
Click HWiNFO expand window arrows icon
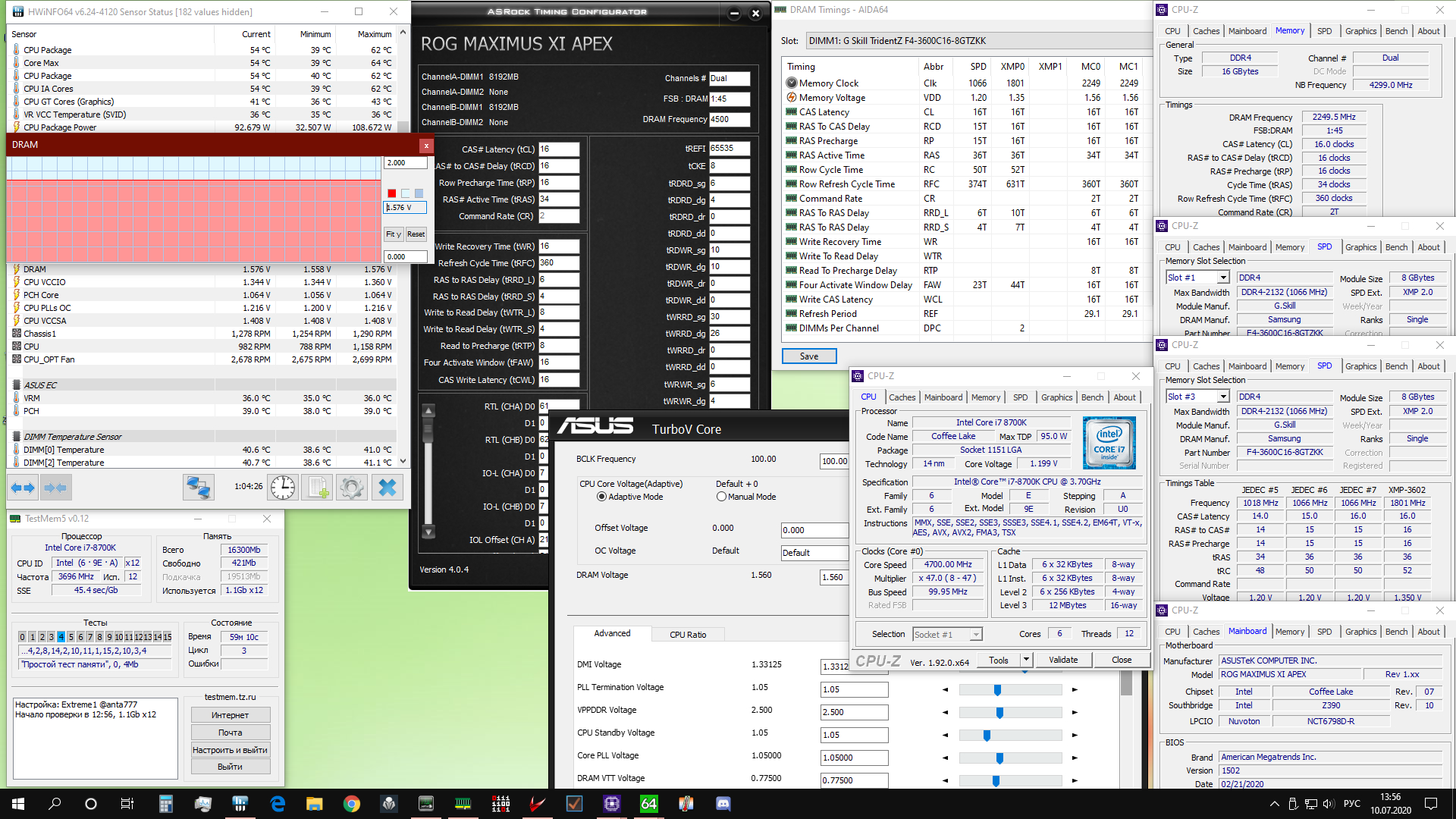pos(23,488)
